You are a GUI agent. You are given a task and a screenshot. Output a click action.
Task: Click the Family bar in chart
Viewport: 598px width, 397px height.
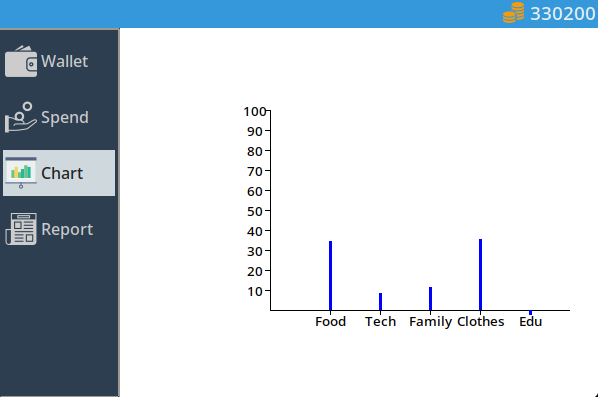431,298
